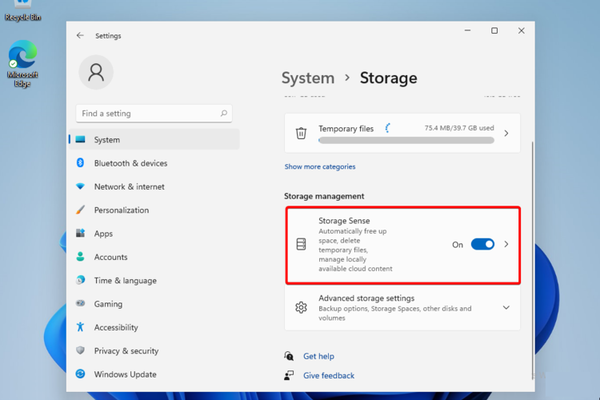Select the Privacy & security shield icon
This screenshot has height=400, width=600.
point(80,351)
